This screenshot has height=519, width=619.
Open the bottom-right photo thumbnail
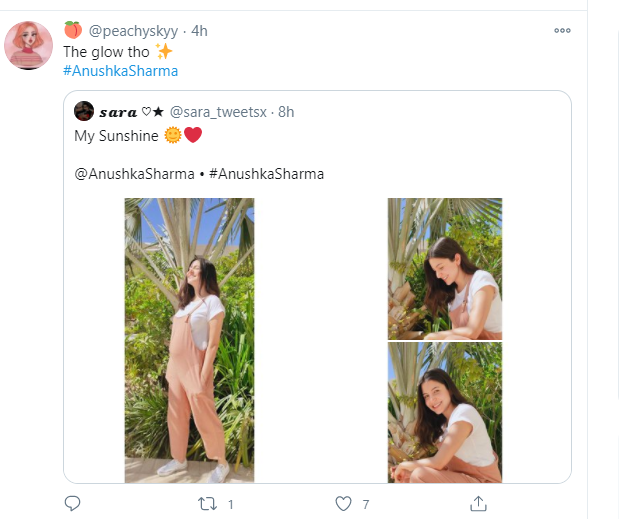pos(444,413)
